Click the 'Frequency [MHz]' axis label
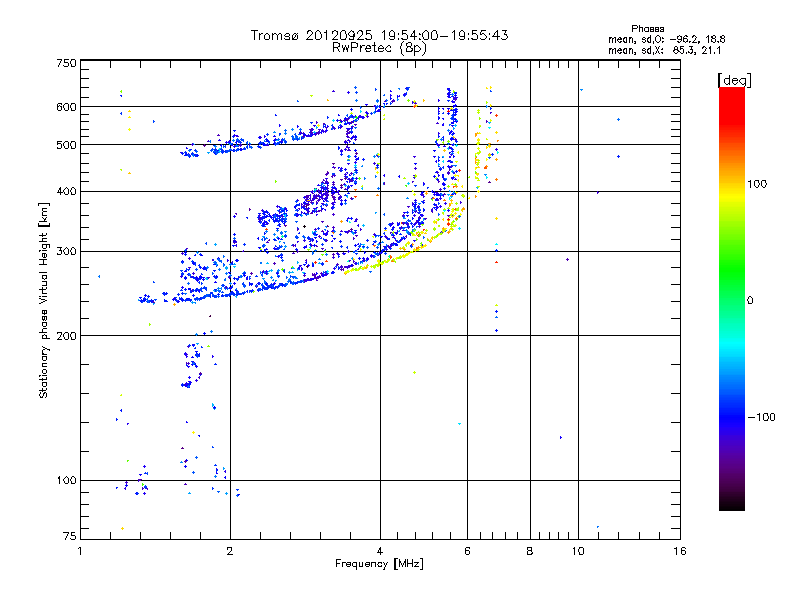This screenshot has height=600, width=800. (379, 564)
